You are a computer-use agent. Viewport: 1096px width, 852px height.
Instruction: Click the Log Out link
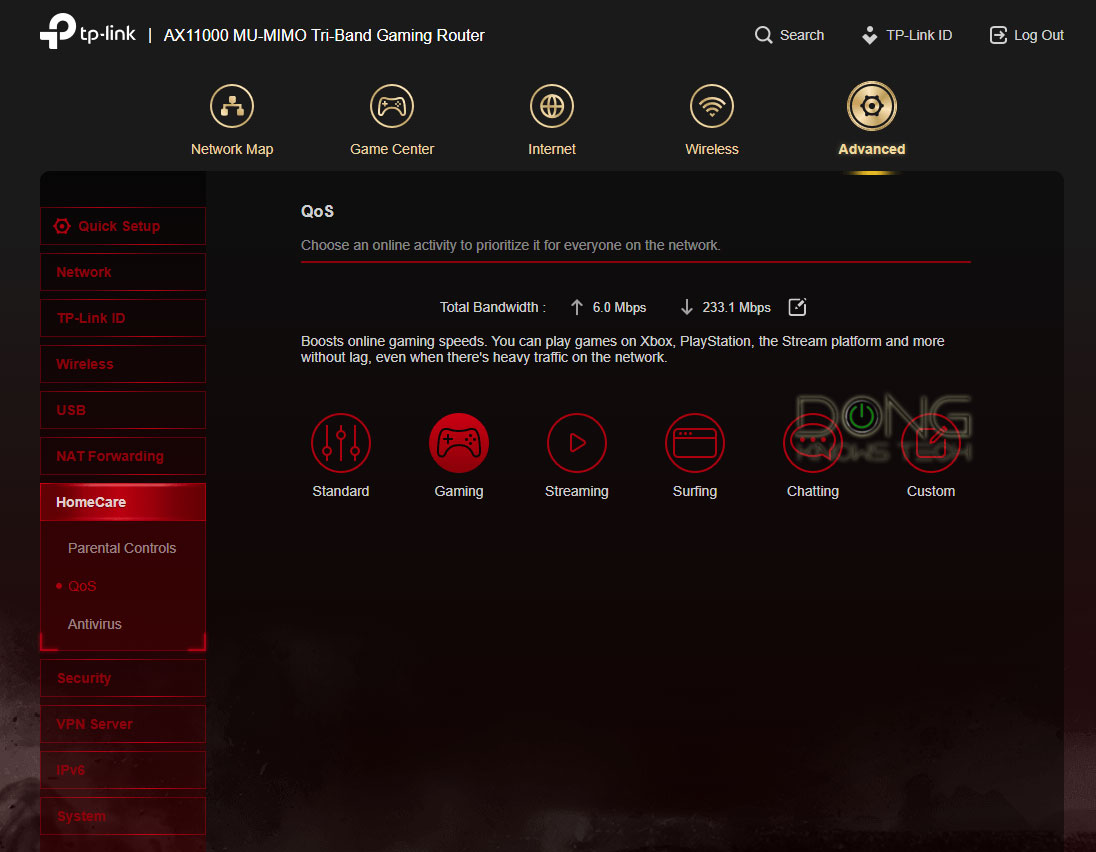click(1039, 35)
